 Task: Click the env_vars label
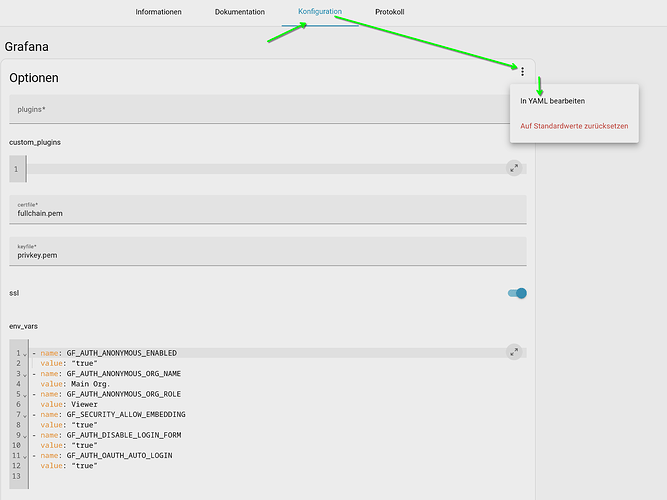[23, 326]
